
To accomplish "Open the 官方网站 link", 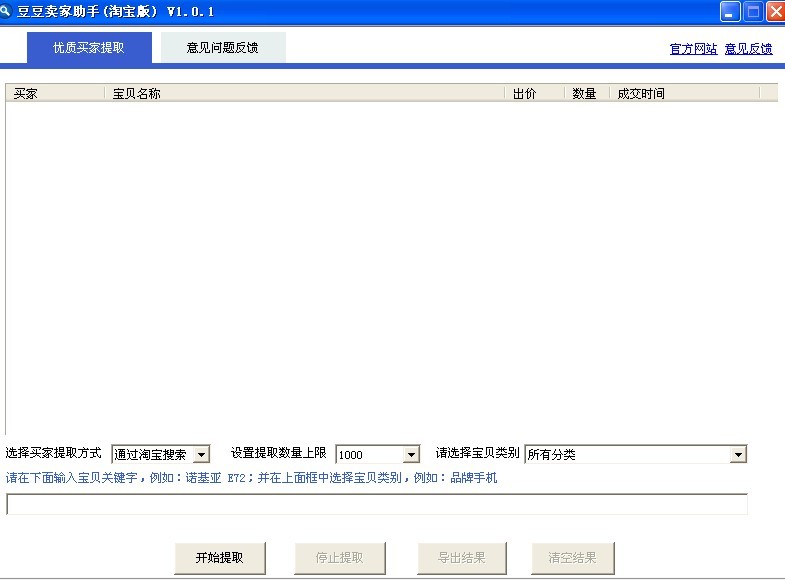I will tap(693, 49).
